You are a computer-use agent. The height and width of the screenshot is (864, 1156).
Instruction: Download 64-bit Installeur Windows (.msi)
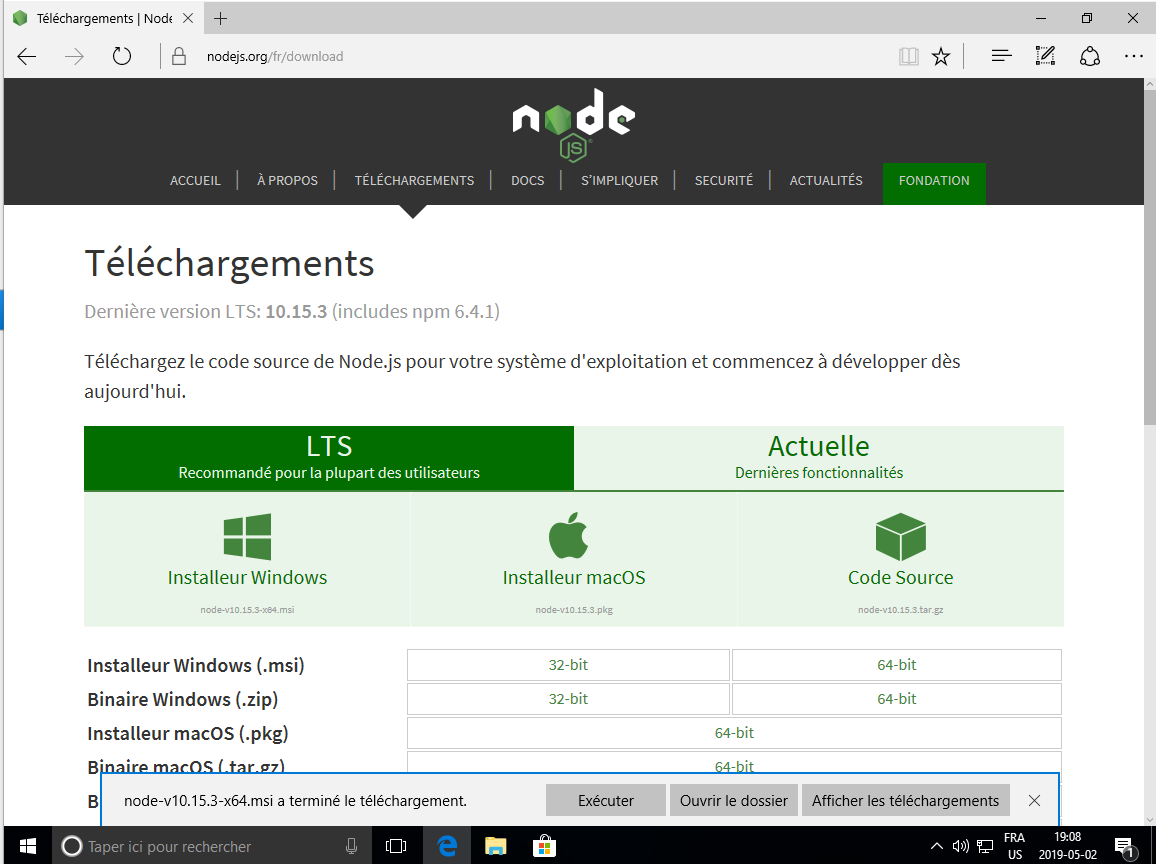click(896, 665)
